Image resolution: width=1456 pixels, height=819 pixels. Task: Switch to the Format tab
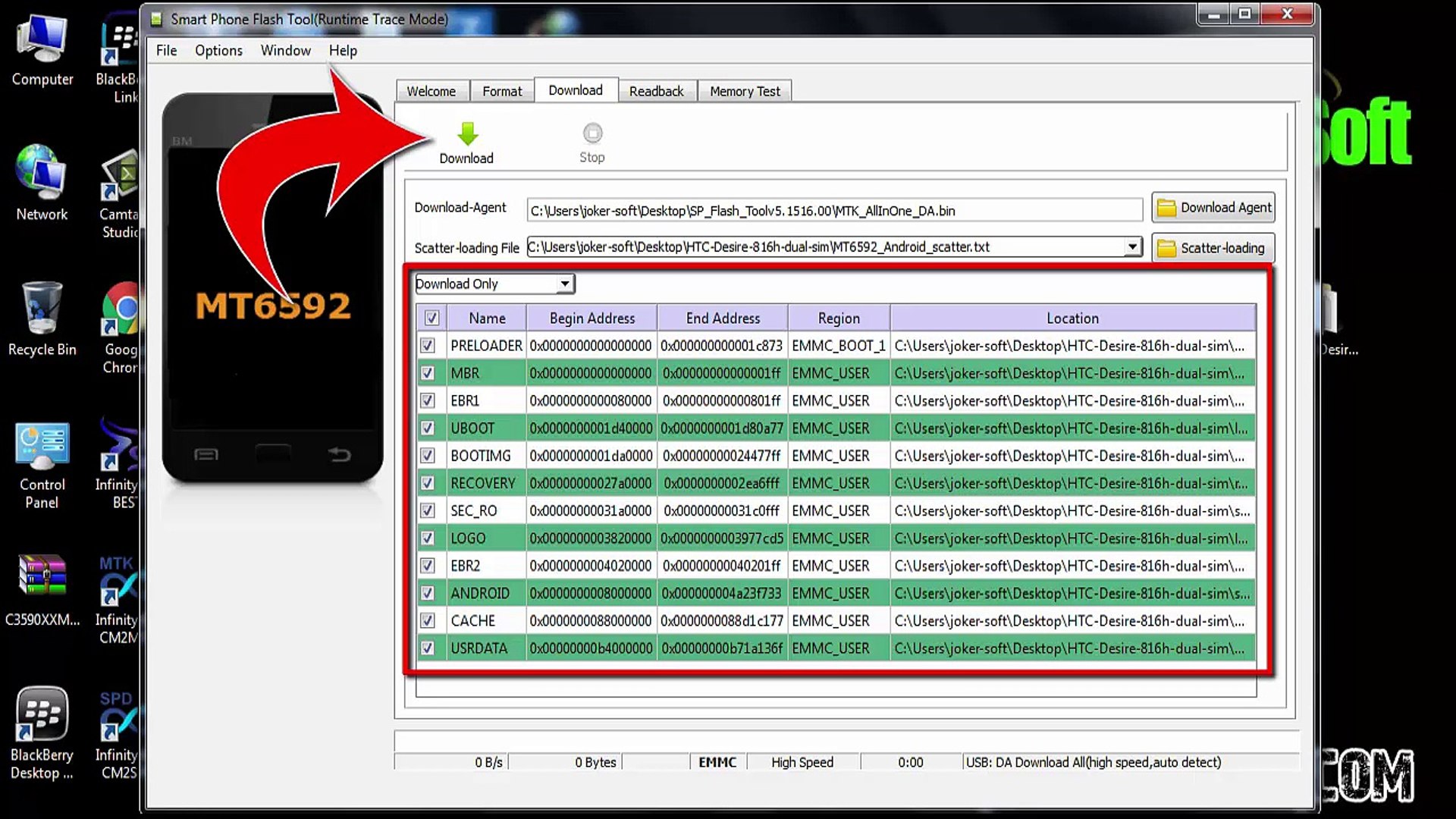(x=502, y=91)
